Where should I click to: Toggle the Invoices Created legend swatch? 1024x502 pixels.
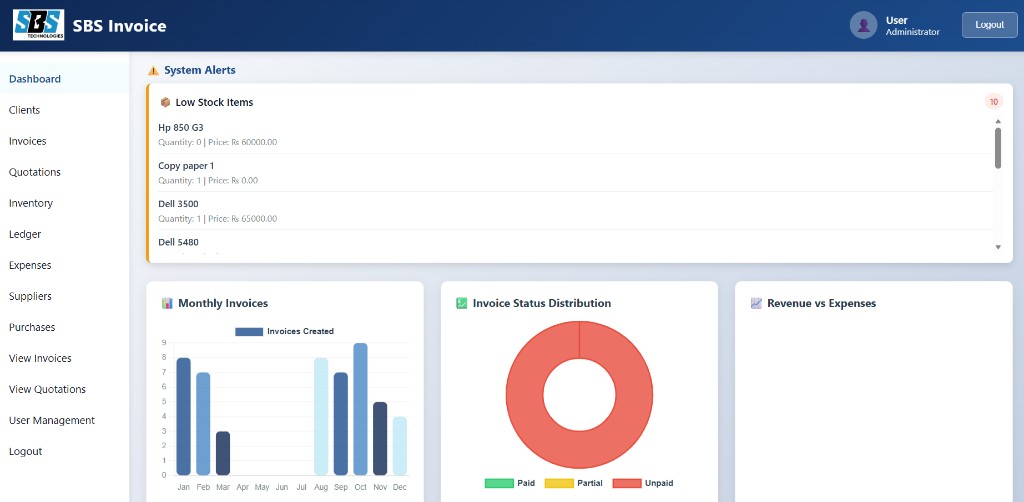(x=249, y=332)
